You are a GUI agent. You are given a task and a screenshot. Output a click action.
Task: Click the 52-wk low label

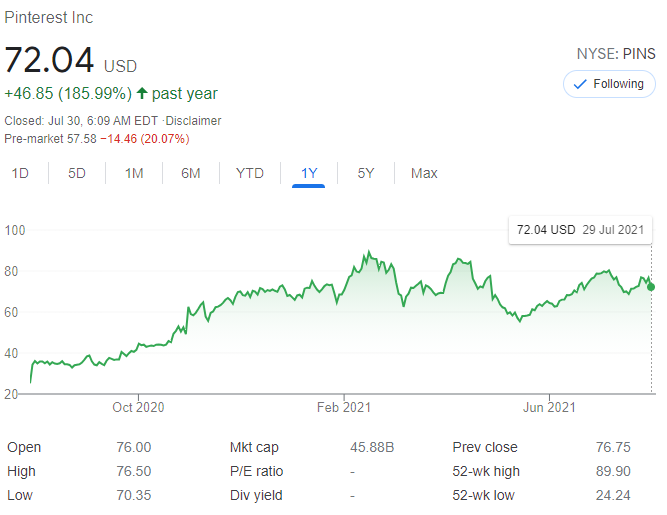coord(483,495)
